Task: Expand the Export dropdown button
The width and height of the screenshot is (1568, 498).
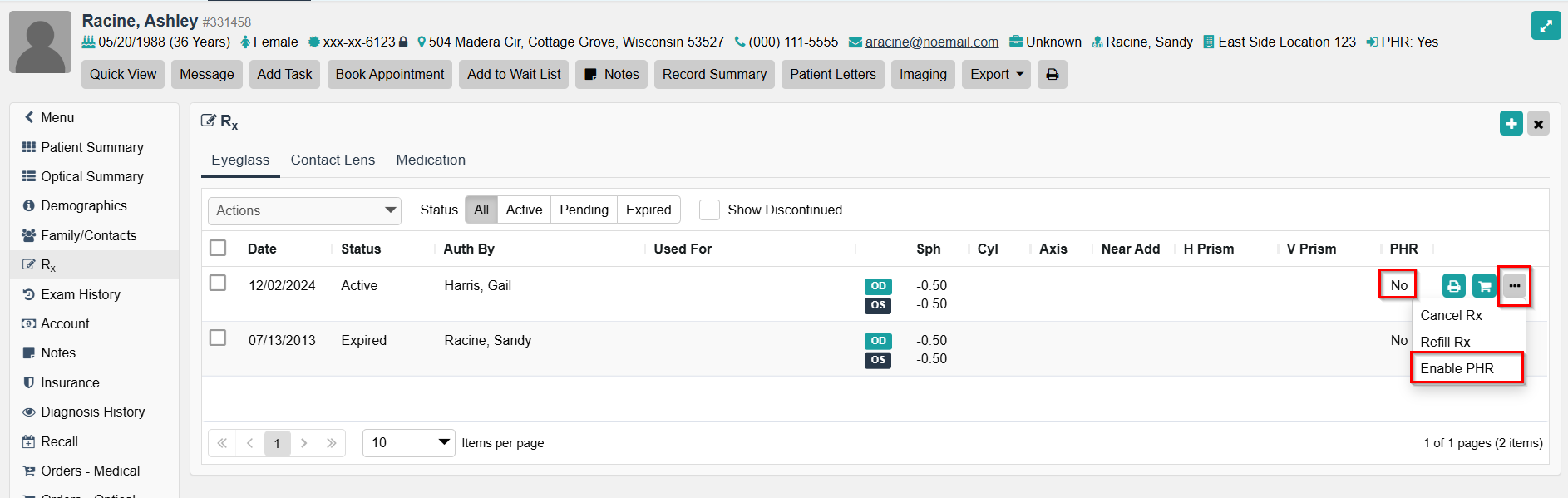Action: 996,75
